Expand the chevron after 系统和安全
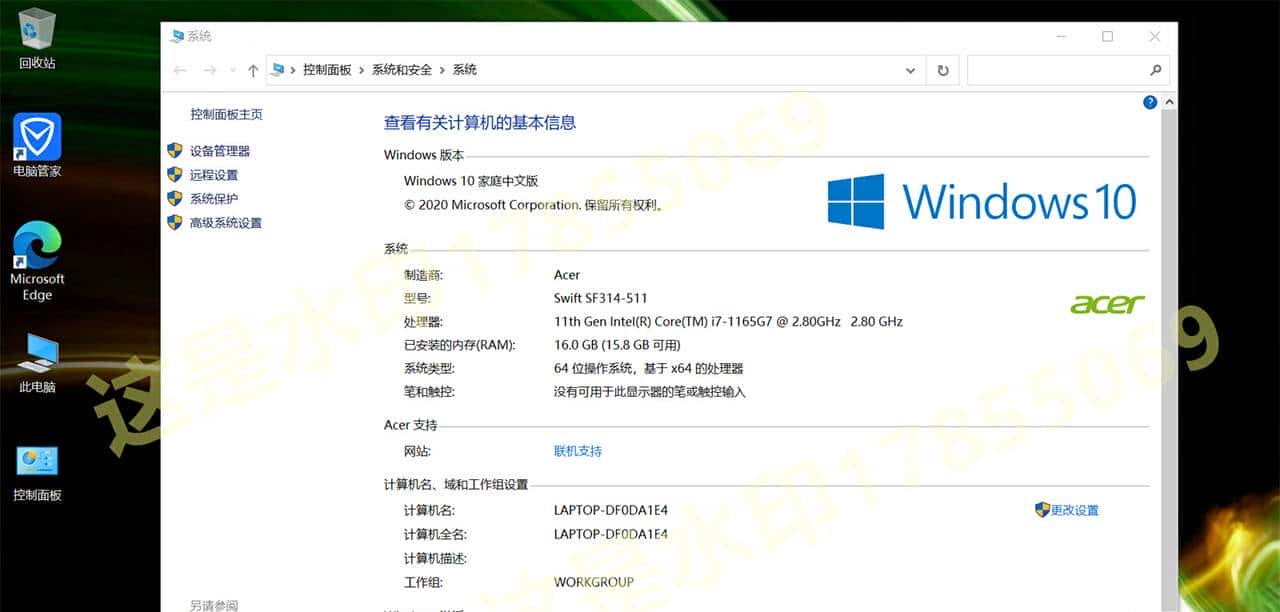 pyautogui.click(x=440, y=70)
